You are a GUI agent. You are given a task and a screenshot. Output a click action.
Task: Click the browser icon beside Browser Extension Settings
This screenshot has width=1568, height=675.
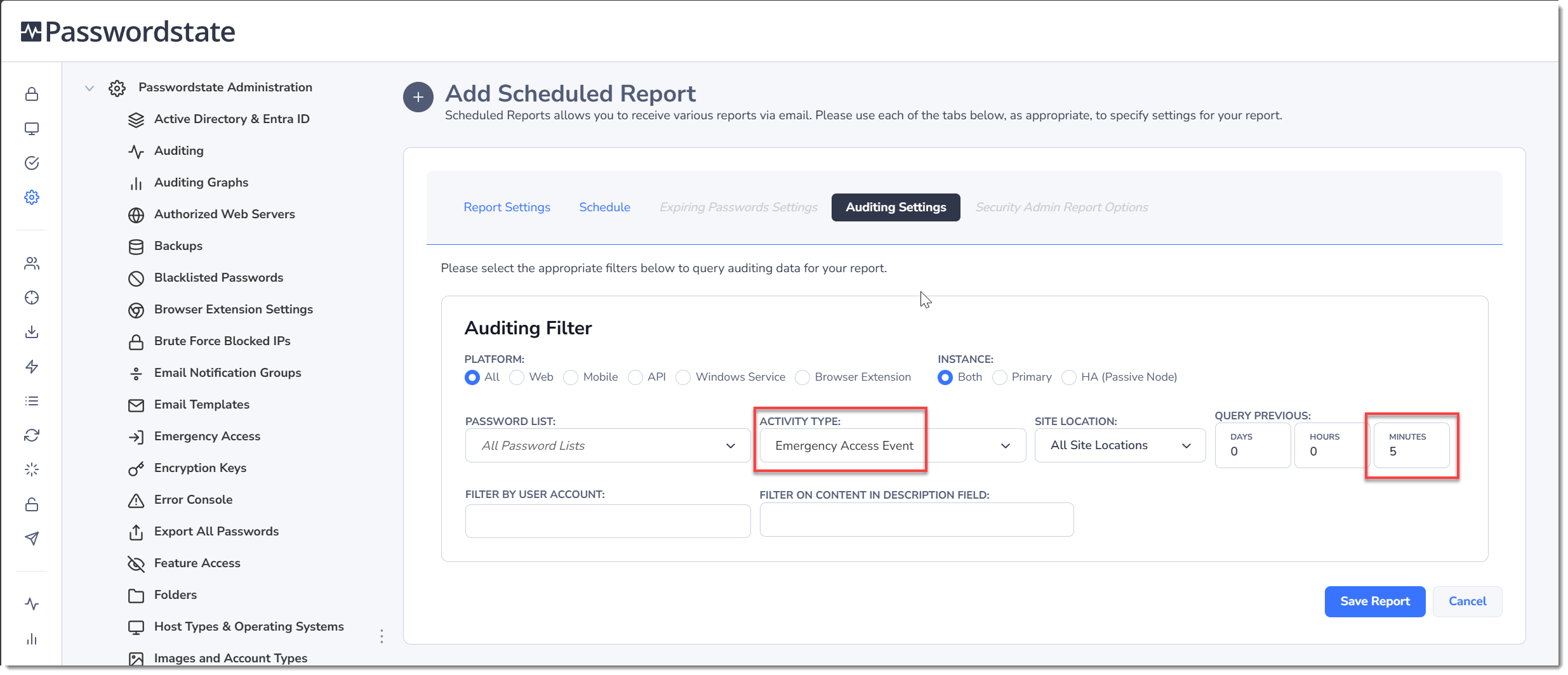click(136, 310)
